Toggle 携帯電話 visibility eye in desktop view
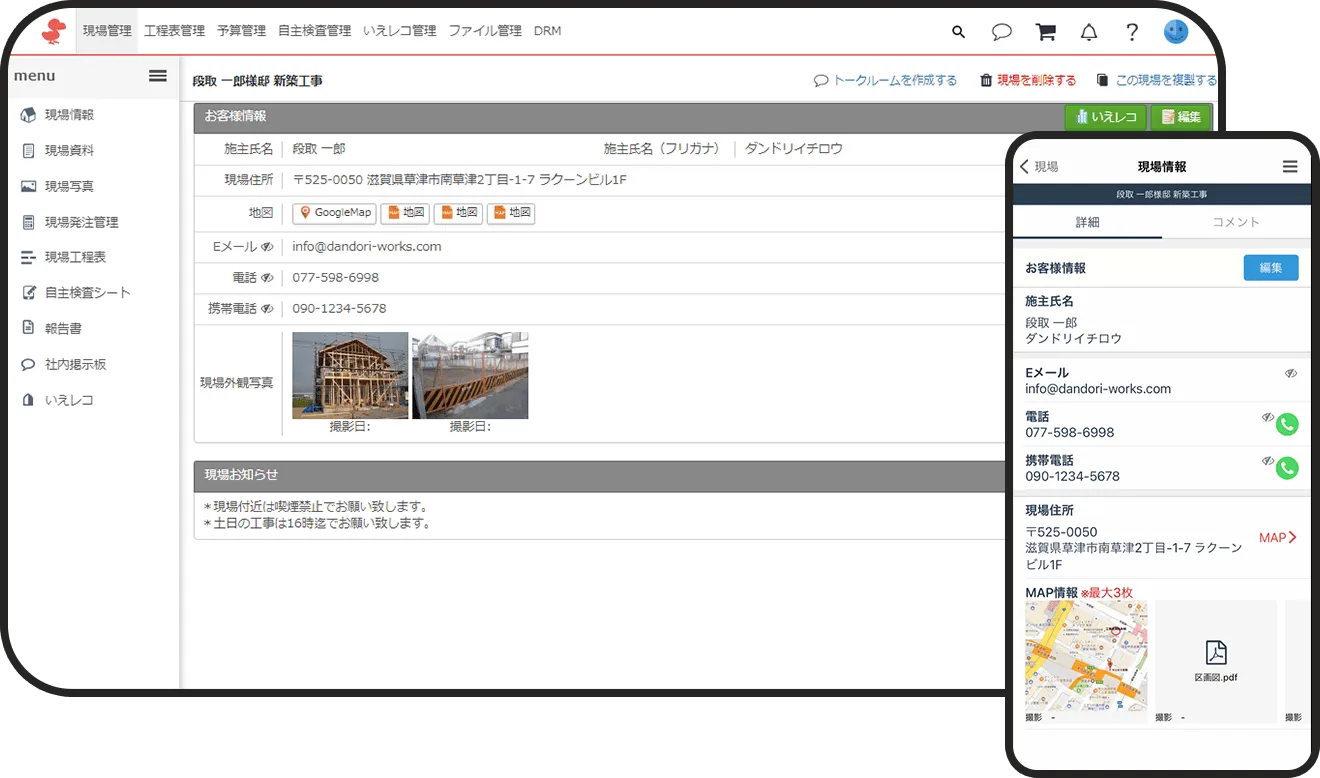The width and height of the screenshot is (1320, 778). pyautogui.click(x=267, y=309)
